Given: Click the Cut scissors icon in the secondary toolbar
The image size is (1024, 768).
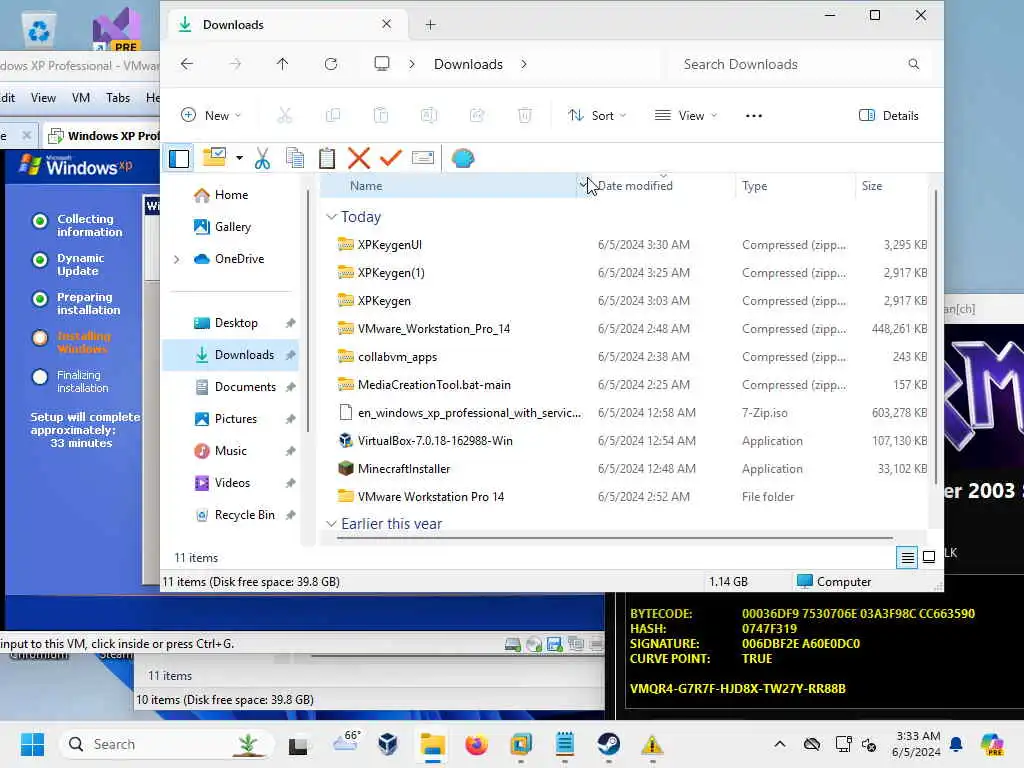Looking at the screenshot, I should 263,158.
